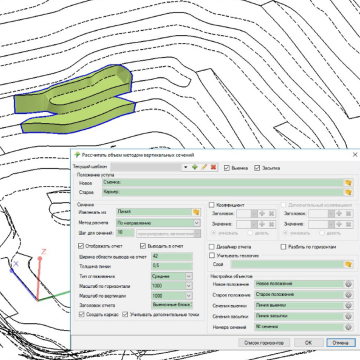Open settings gear for Линия засыпки object
The height and width of the screenshot is (360, 360).
pyautogui.click(x=348, y=316)
